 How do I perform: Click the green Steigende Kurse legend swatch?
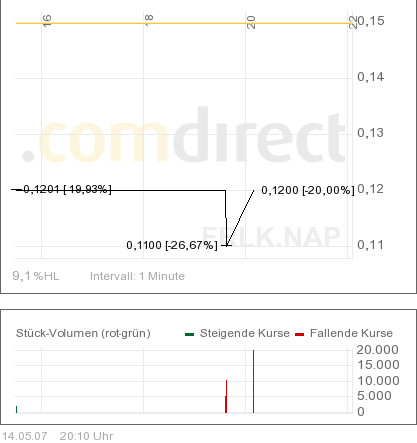190,334
